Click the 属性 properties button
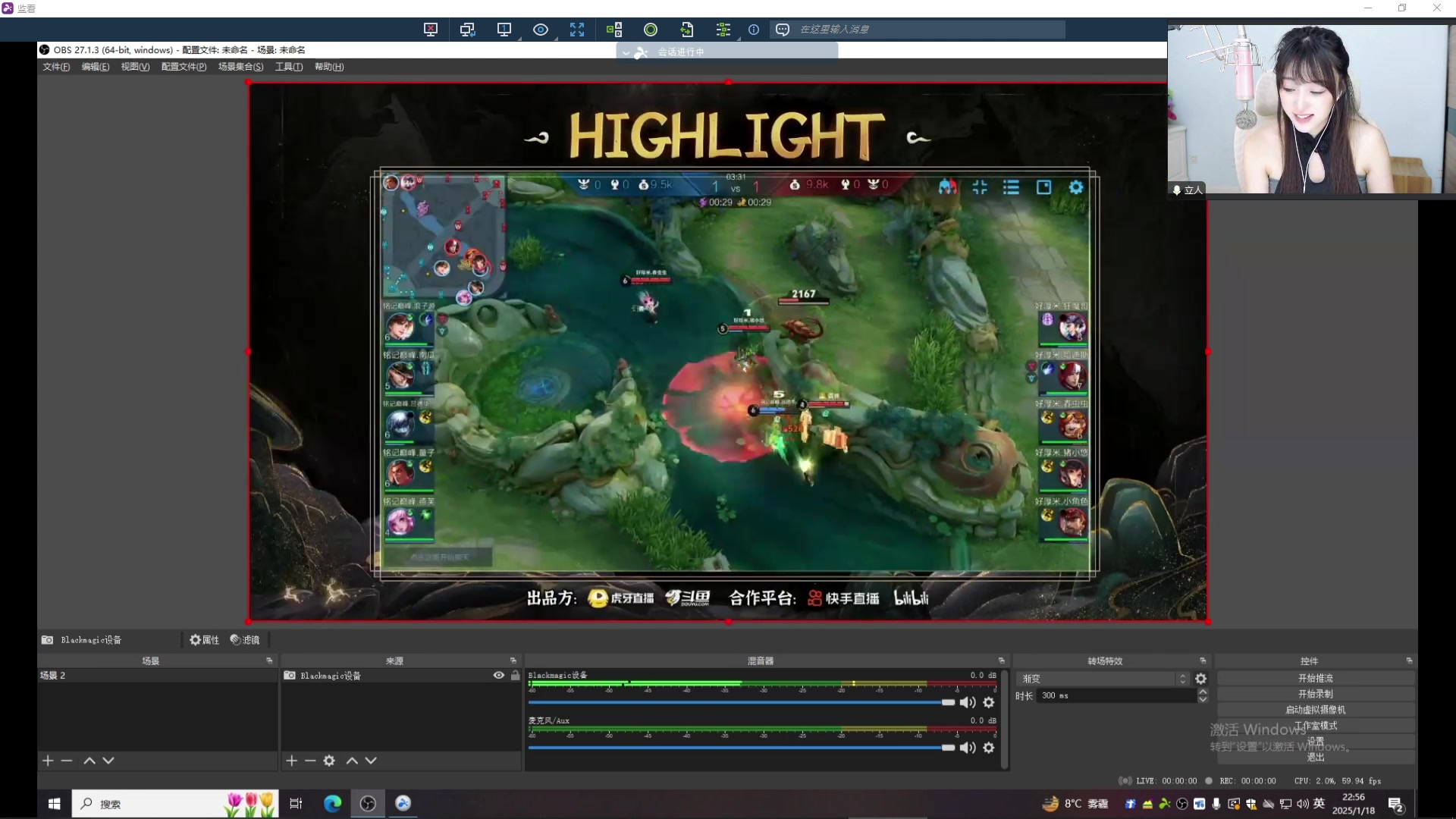Viewport: 1456px width, 819px height. pyautogui.click(x=205, y=640)
